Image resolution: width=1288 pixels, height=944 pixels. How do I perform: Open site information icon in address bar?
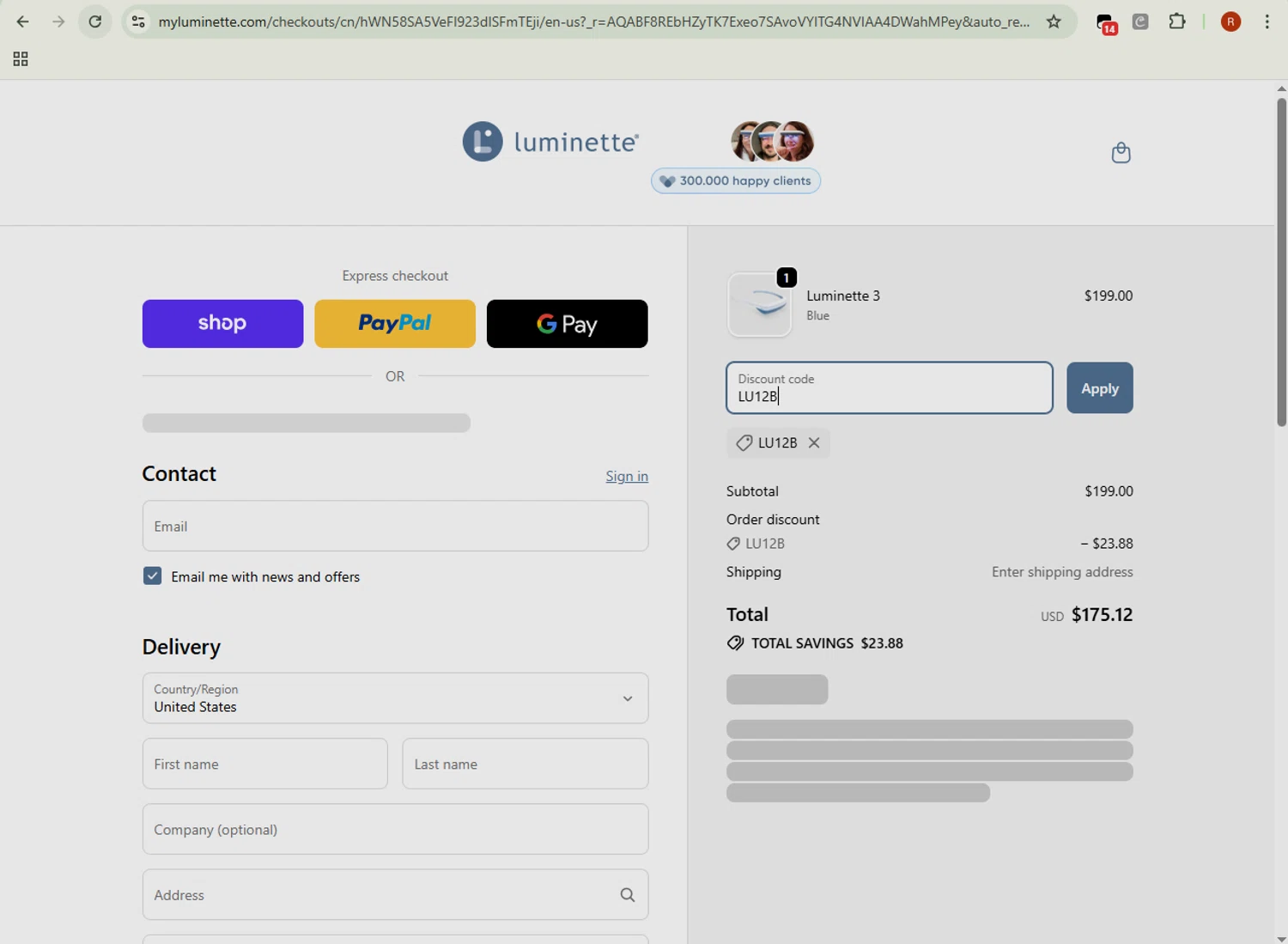click(x=138, y=21)
